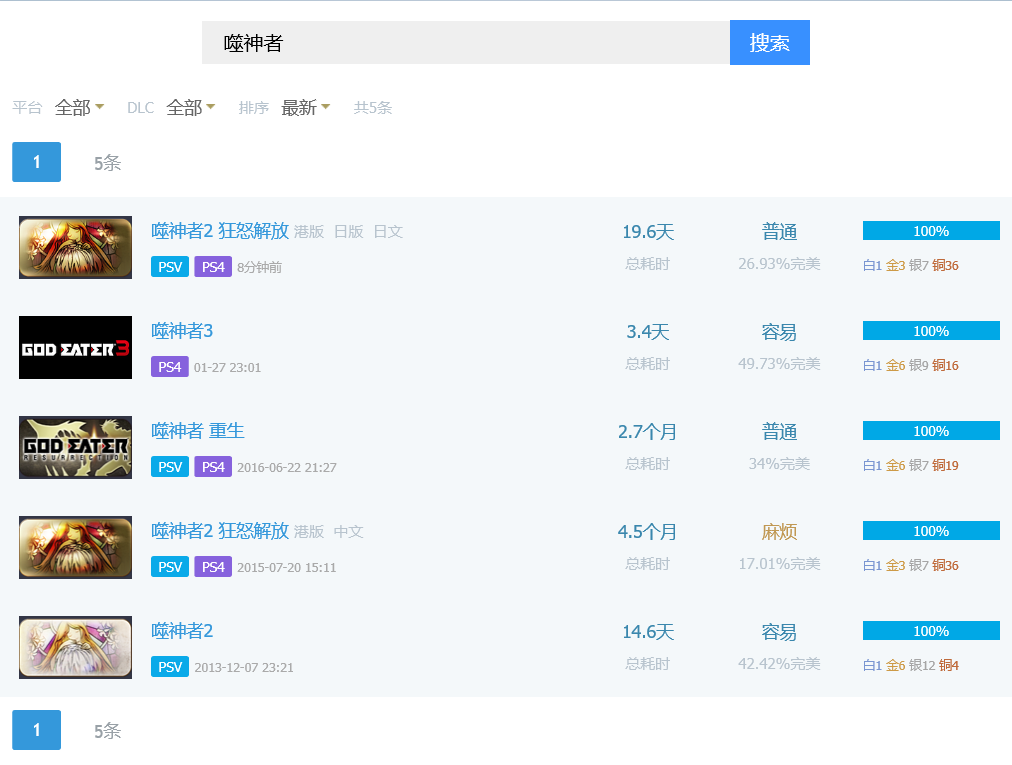Click the 5条 count beside top pagination
This screenshot has width=1012, height=765.
coord(107,163)
